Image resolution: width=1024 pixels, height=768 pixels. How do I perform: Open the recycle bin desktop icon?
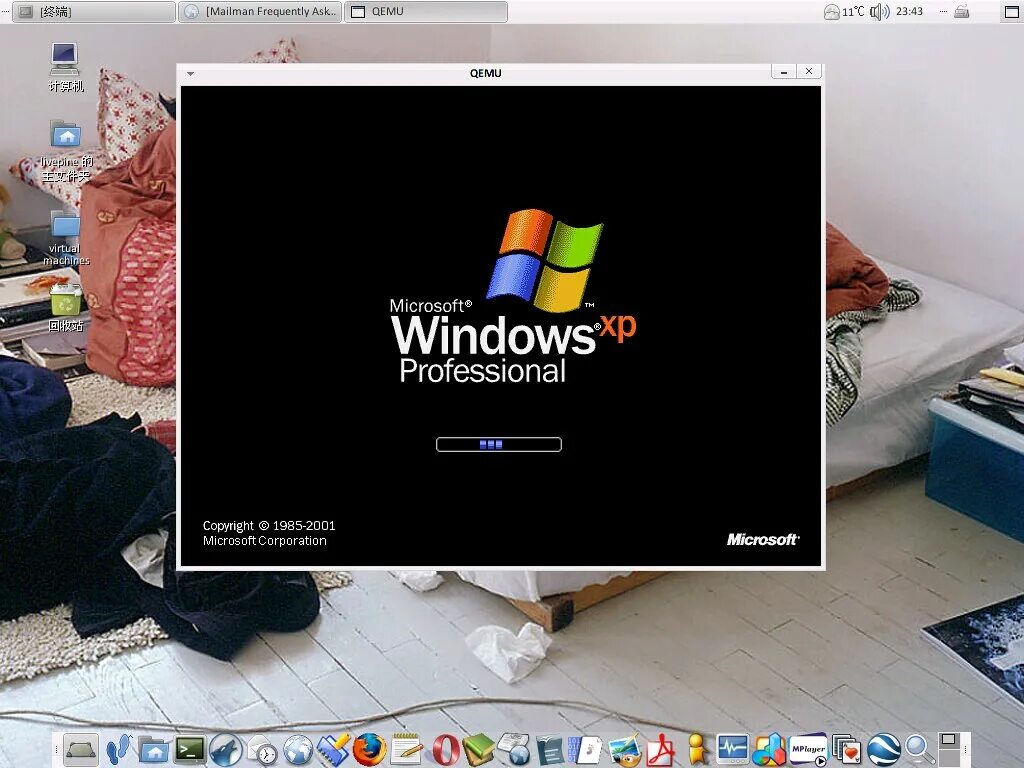[65, 308]
